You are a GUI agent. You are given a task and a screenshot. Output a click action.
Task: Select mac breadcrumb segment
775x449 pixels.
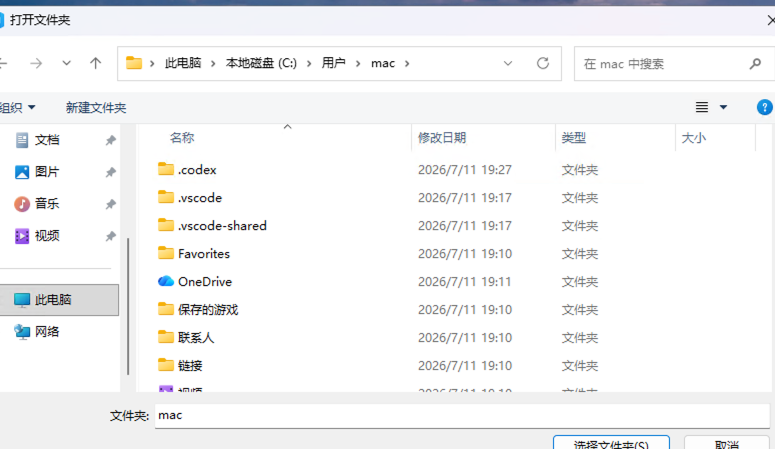383,63
